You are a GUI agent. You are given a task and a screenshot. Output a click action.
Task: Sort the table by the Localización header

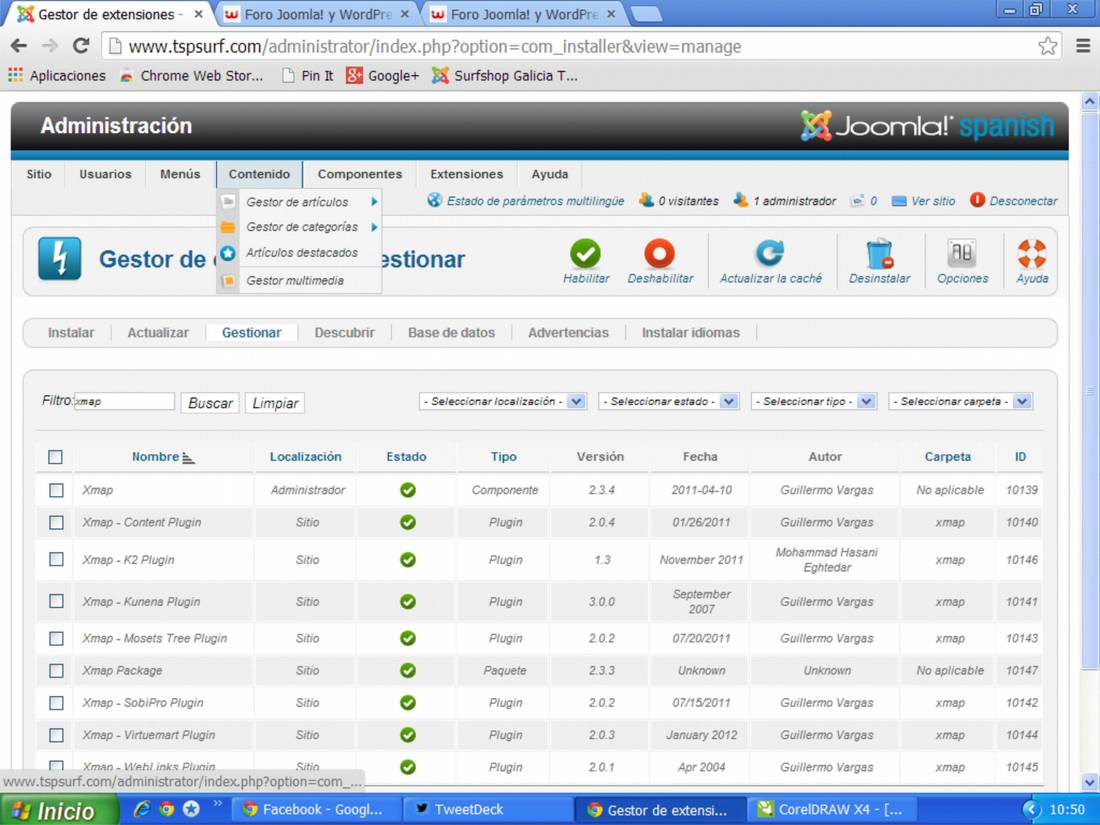point(305,457)
